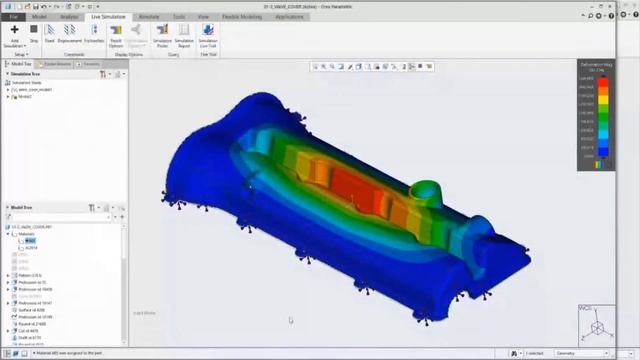
Task: Expand the Pattern feature node
Action: pyautogui.click(x=8, y=276)
